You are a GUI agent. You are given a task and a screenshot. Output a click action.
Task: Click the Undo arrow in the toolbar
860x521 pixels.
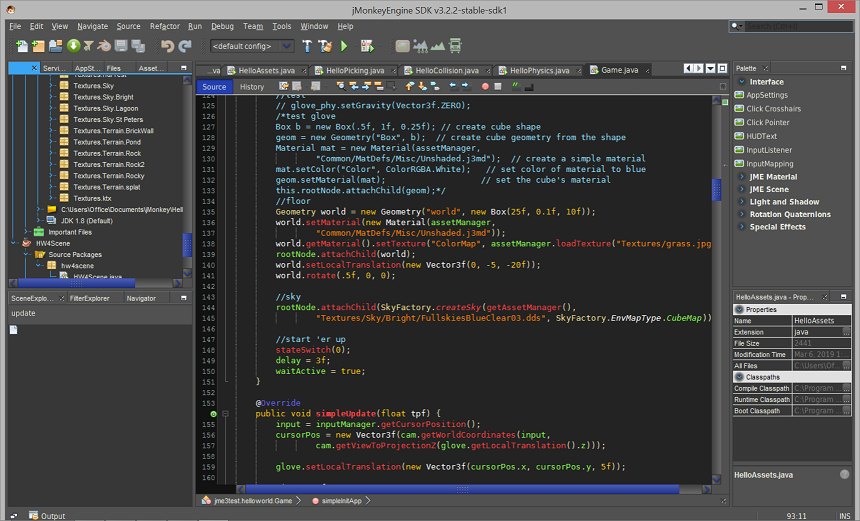click(x=168, y=46)
